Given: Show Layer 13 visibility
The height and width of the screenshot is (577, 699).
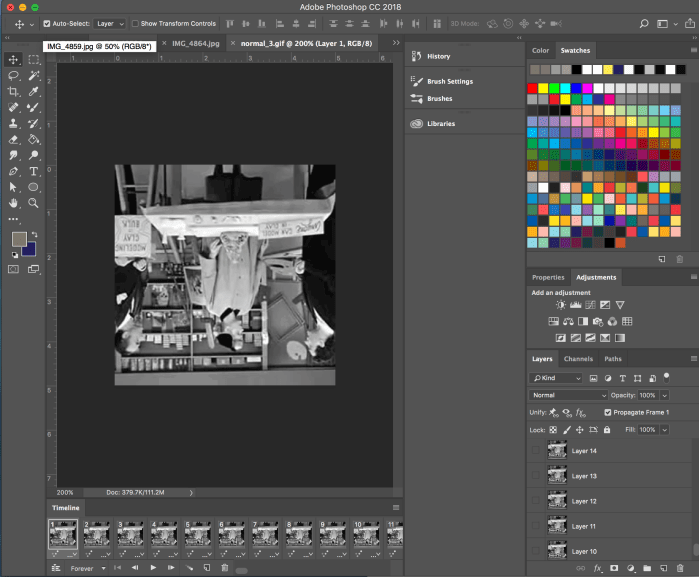Looking at the screenshot, I should 535,475.
